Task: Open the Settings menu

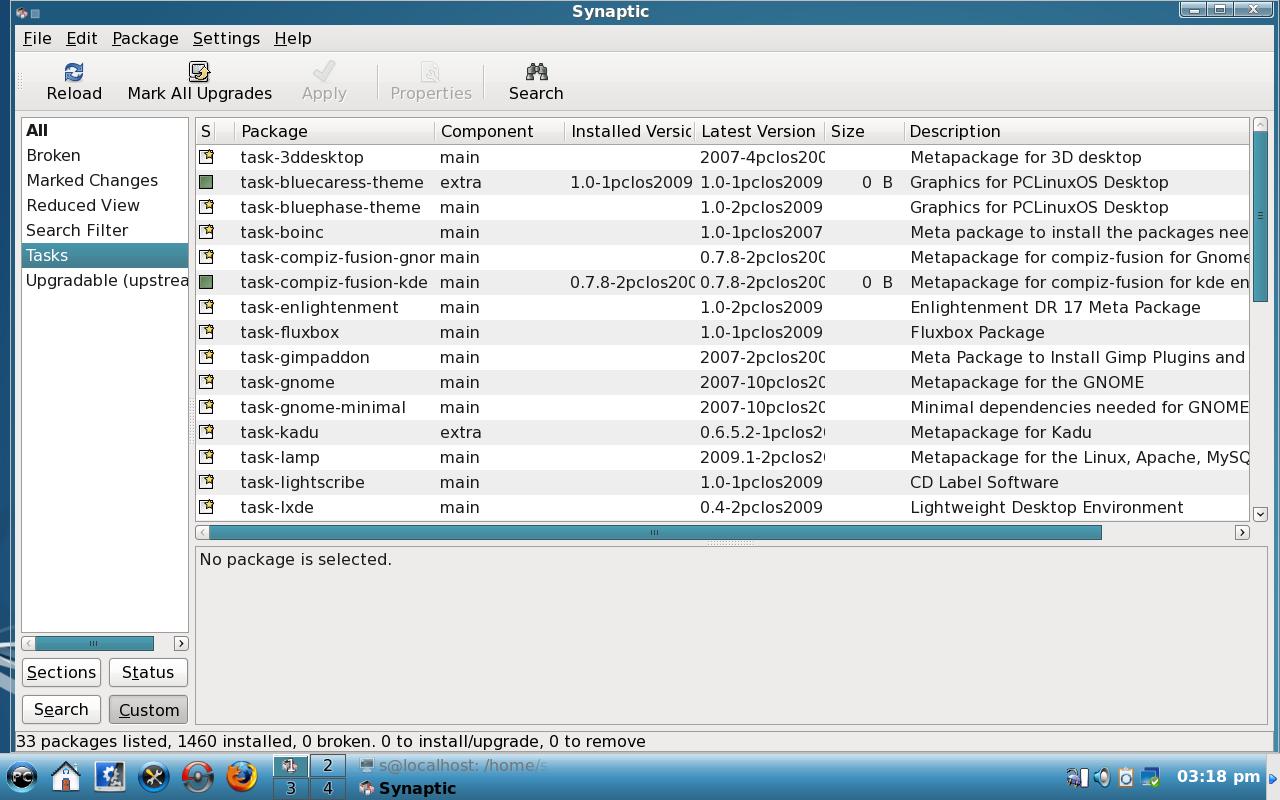Action: 226,38
